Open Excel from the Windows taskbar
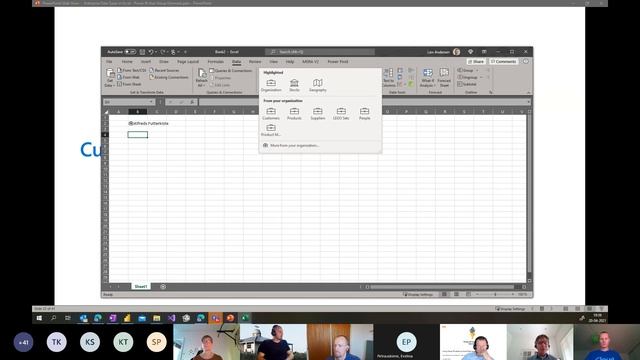Image resolution: width=640 pixels, height=360 pixels. pyautogui.click(x=245, y=318)
